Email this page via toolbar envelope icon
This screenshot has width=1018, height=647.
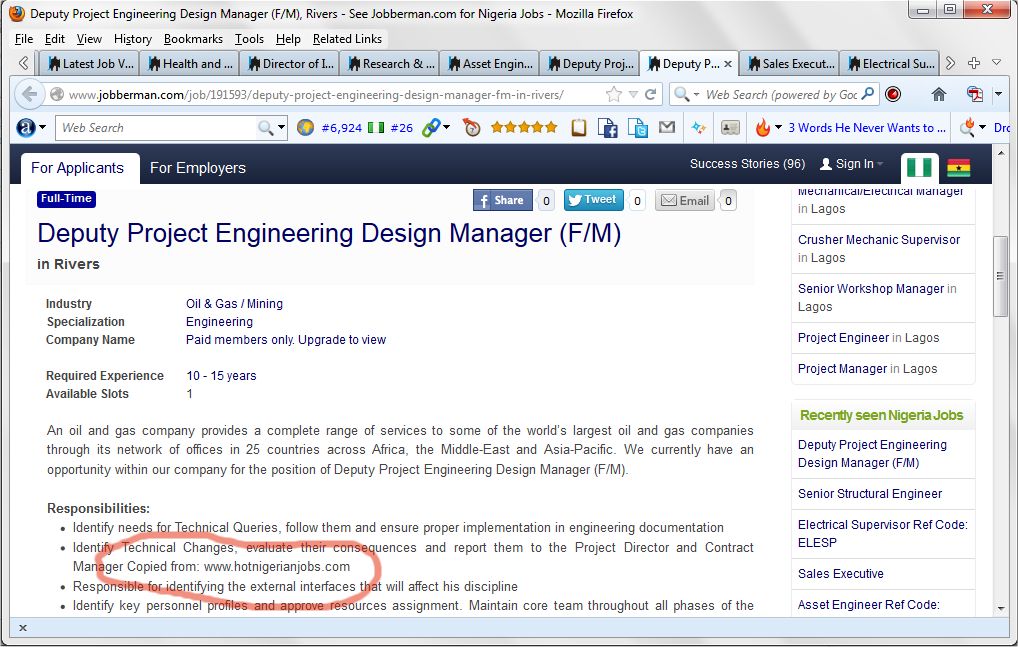pyautogui.click(x=667, y=127)
